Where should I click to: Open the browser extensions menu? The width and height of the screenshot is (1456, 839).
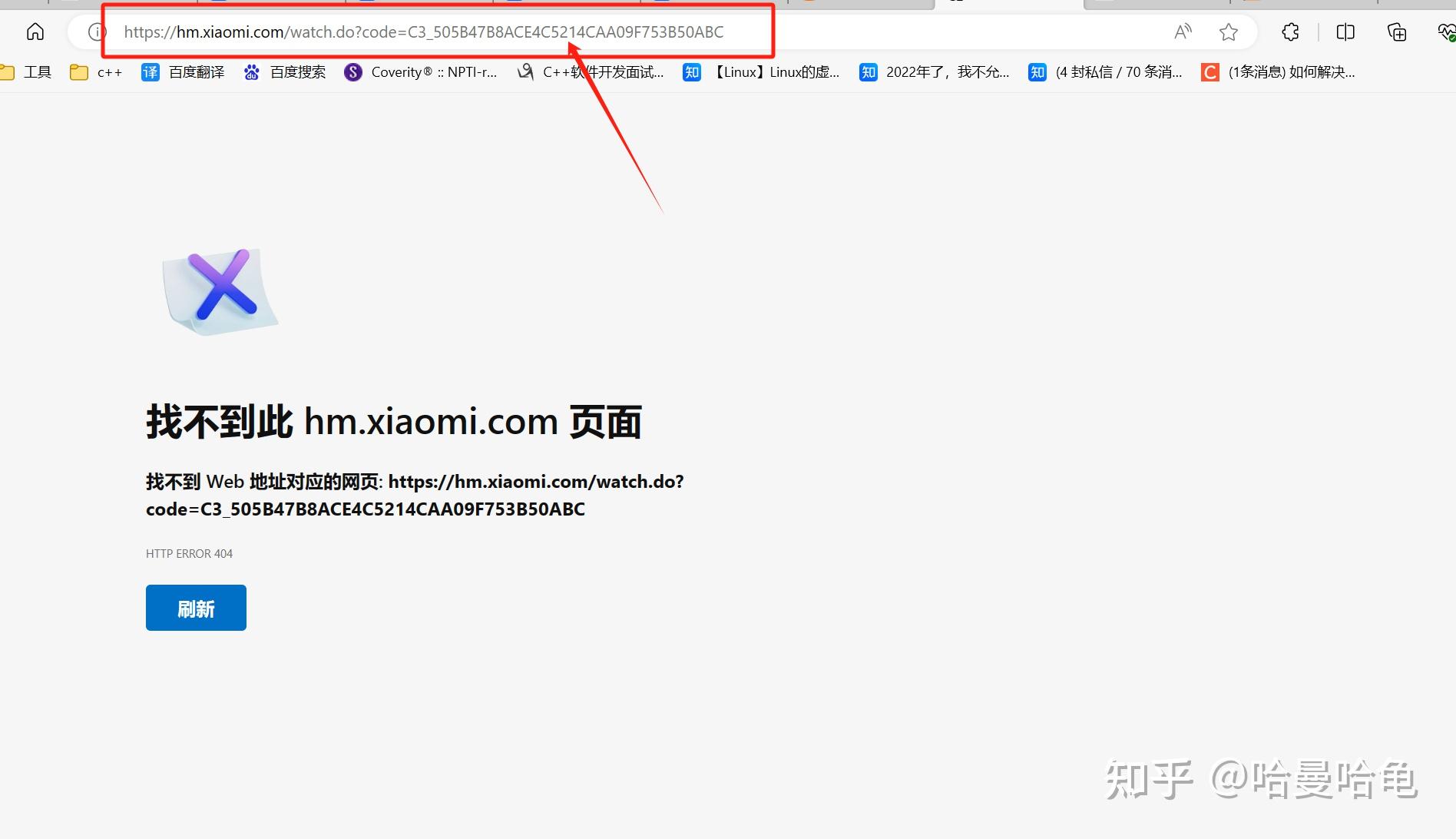click(1290, 32)
